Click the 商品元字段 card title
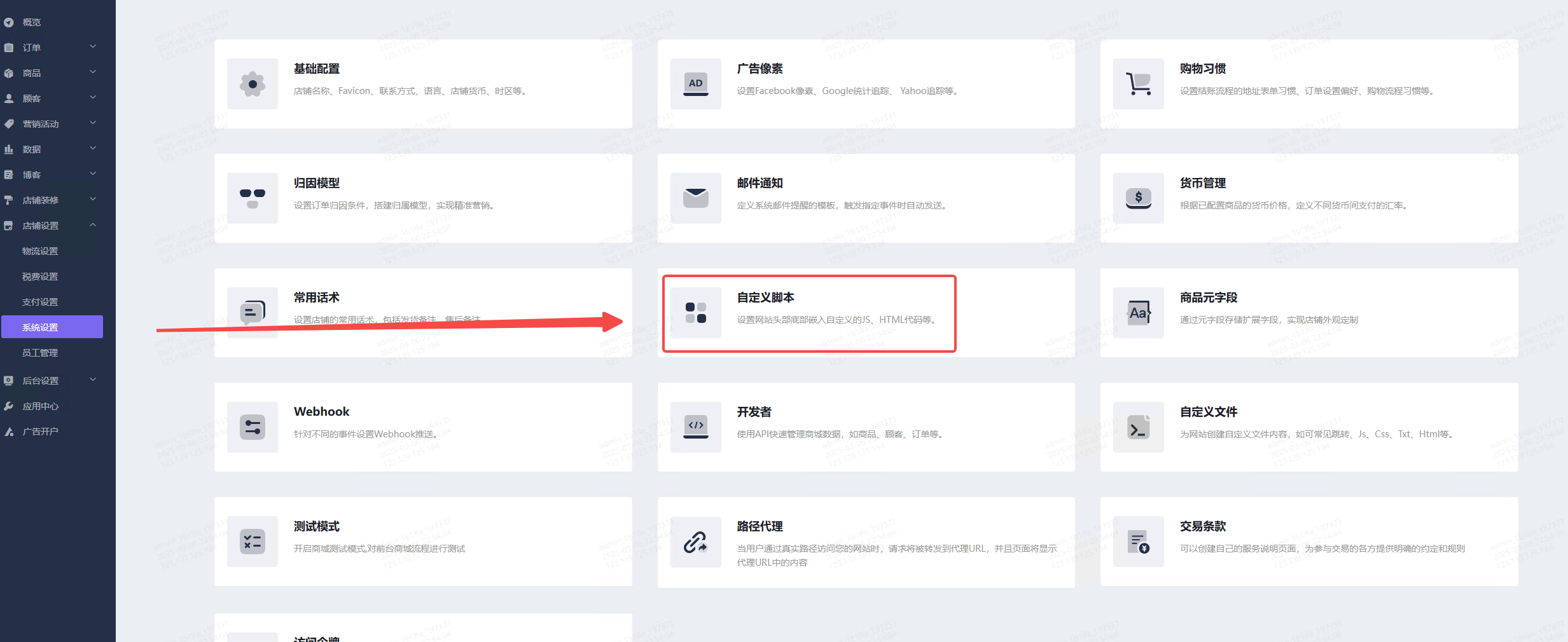 click(1209, 297)
